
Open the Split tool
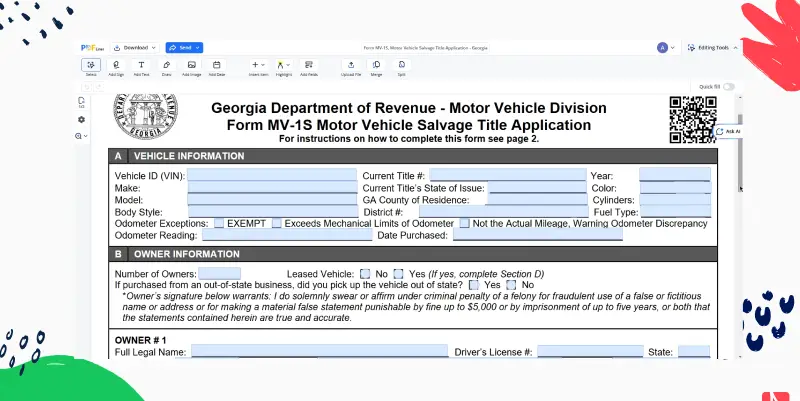[402, 65]
